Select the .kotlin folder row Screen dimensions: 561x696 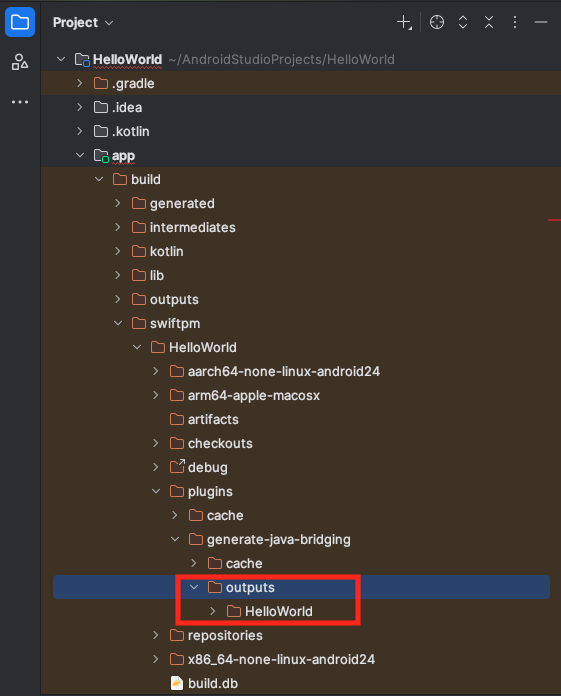click(301, 131)
